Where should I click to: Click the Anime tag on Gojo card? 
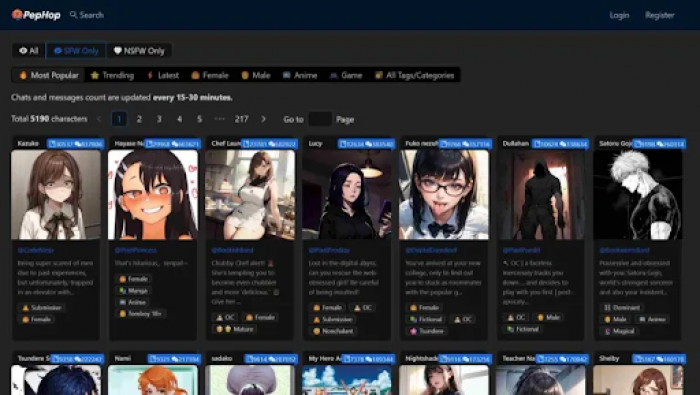[x=652, y=319]
